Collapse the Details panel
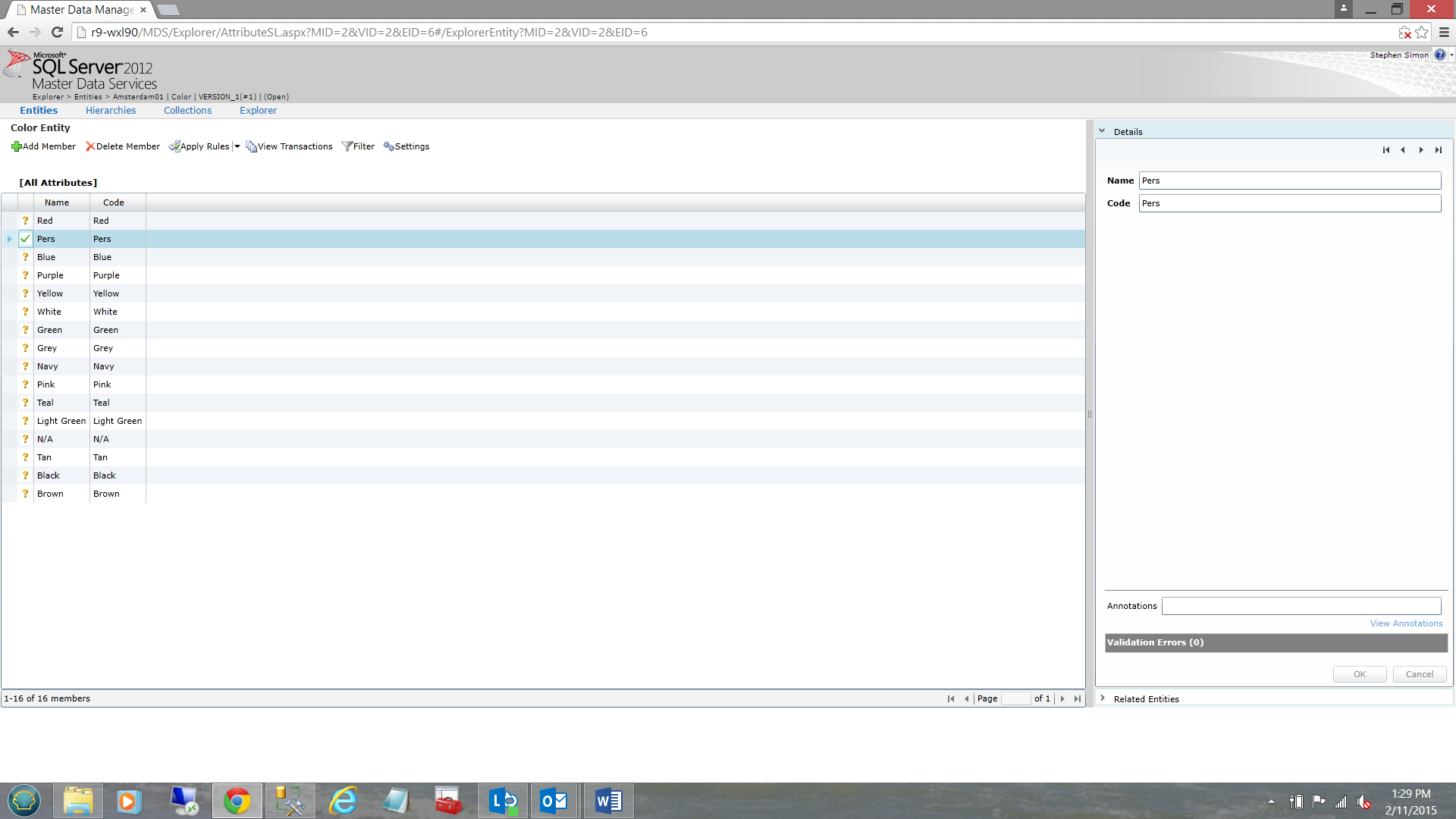 [1102, 131]
